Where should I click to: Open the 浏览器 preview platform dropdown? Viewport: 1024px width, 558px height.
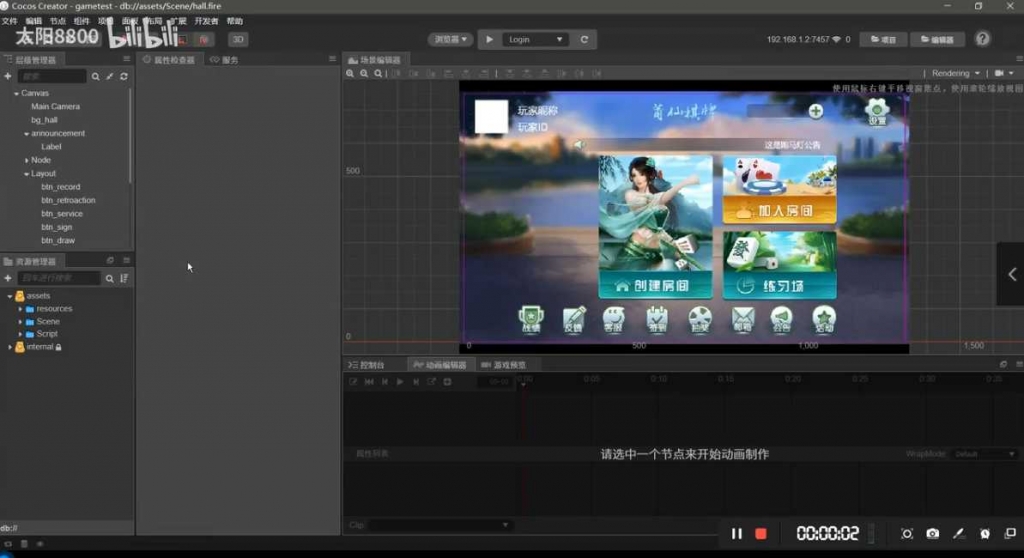(451, 39)
